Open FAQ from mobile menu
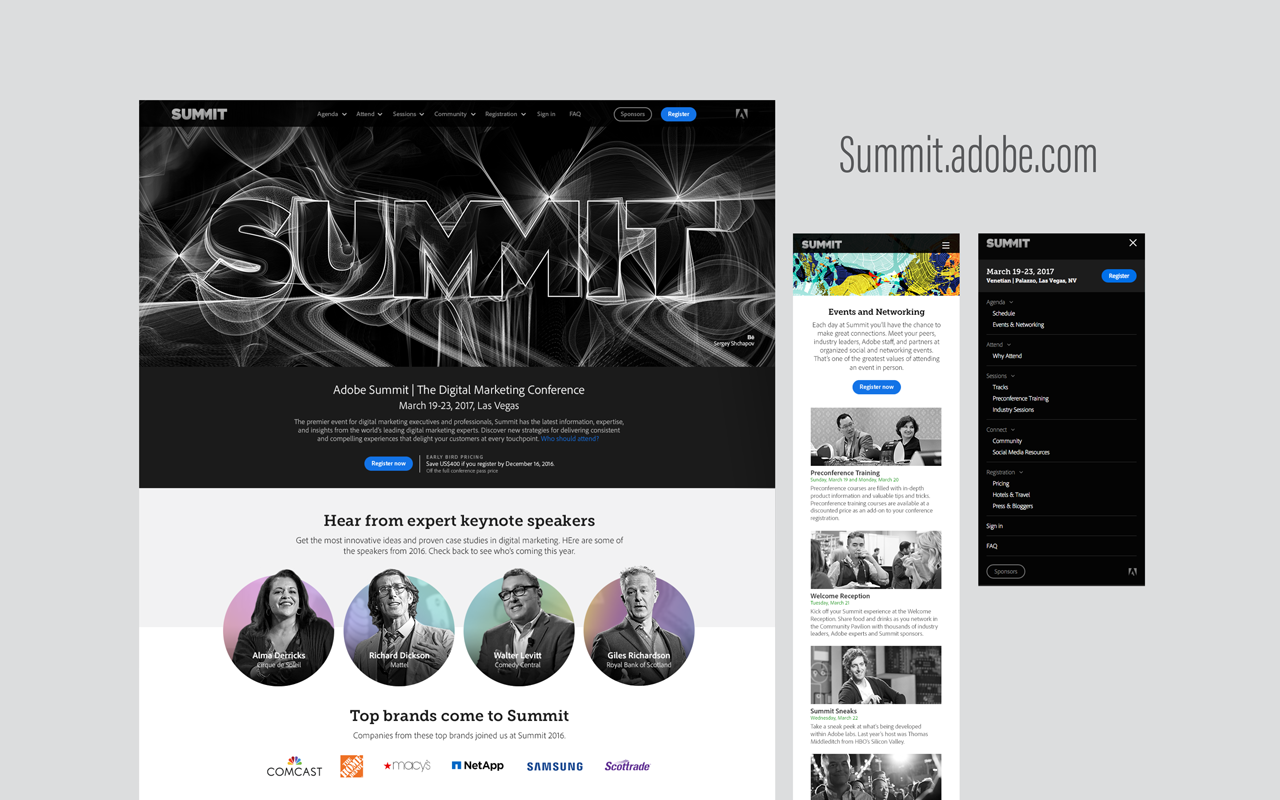 coord(992,546)
